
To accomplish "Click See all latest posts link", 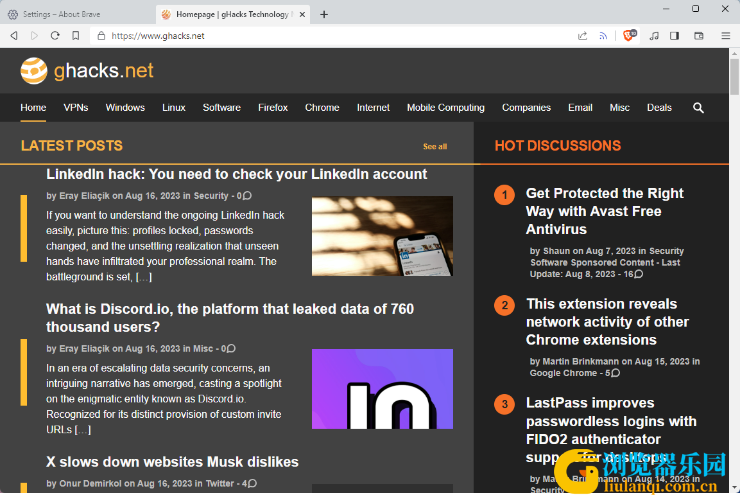I will 435,147.
